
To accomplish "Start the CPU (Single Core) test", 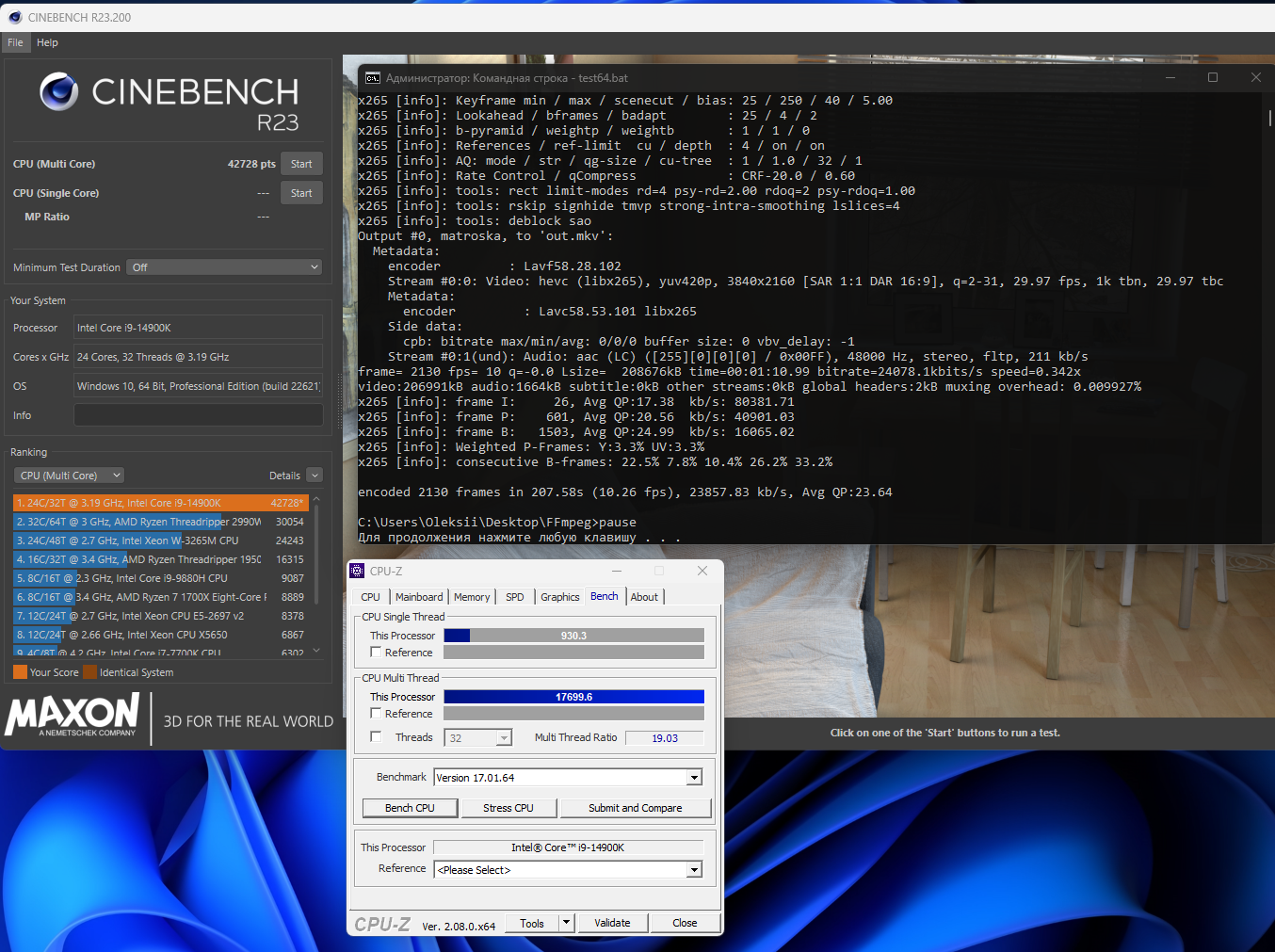I will click(x=301, y=193).
